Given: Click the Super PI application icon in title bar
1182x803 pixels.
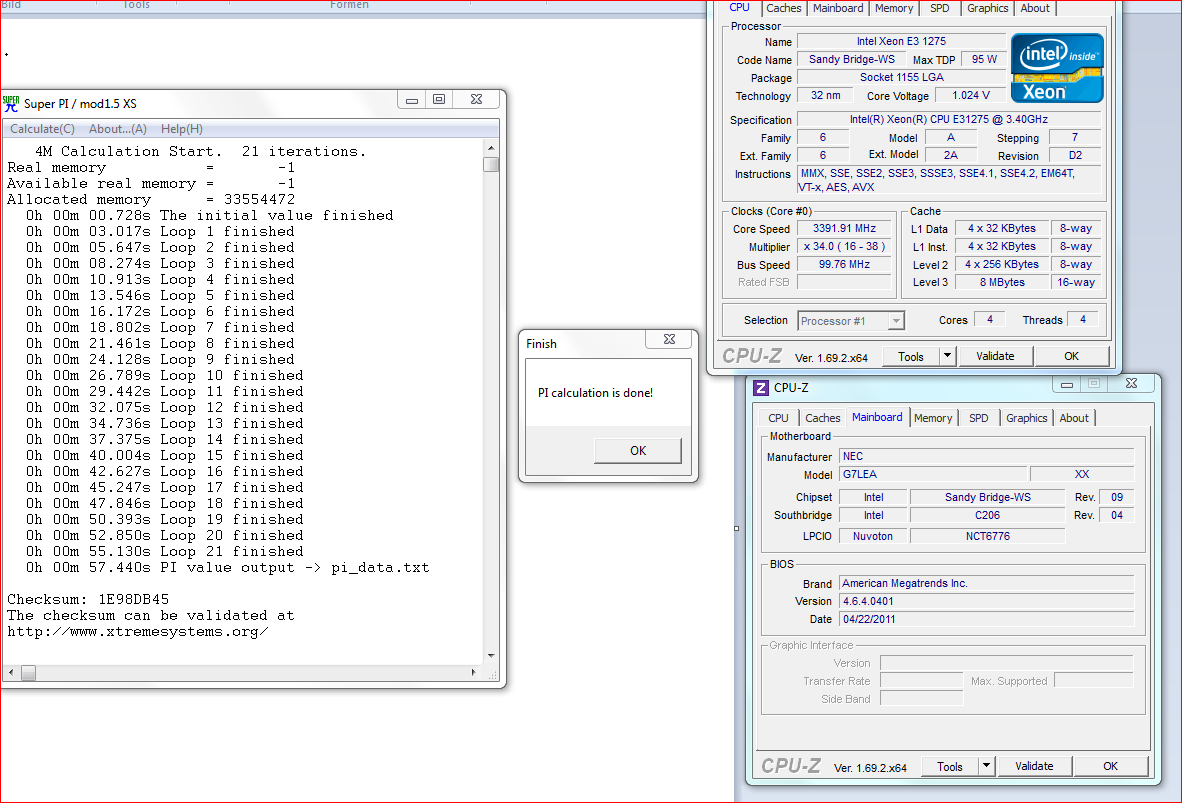Looking at the screenshot, I should click(12, 102).
